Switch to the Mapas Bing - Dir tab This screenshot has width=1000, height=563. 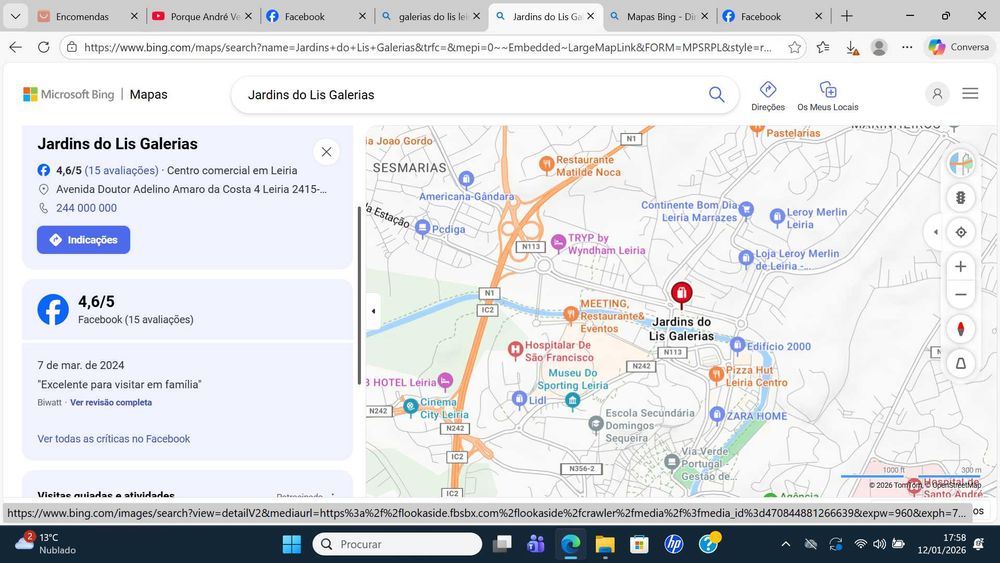pos(659,16)
